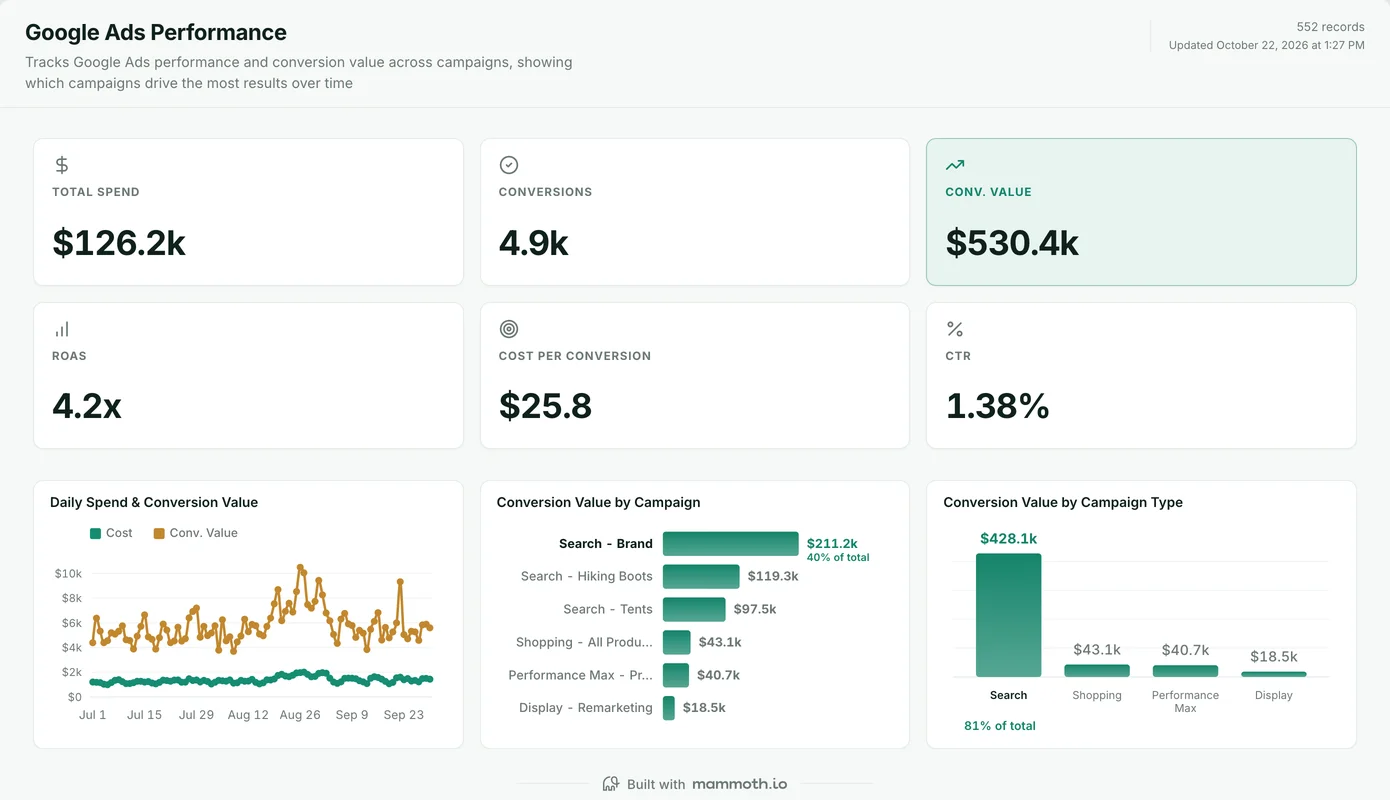
Task: Click the 81% of total label
Action: (1000, 726)
